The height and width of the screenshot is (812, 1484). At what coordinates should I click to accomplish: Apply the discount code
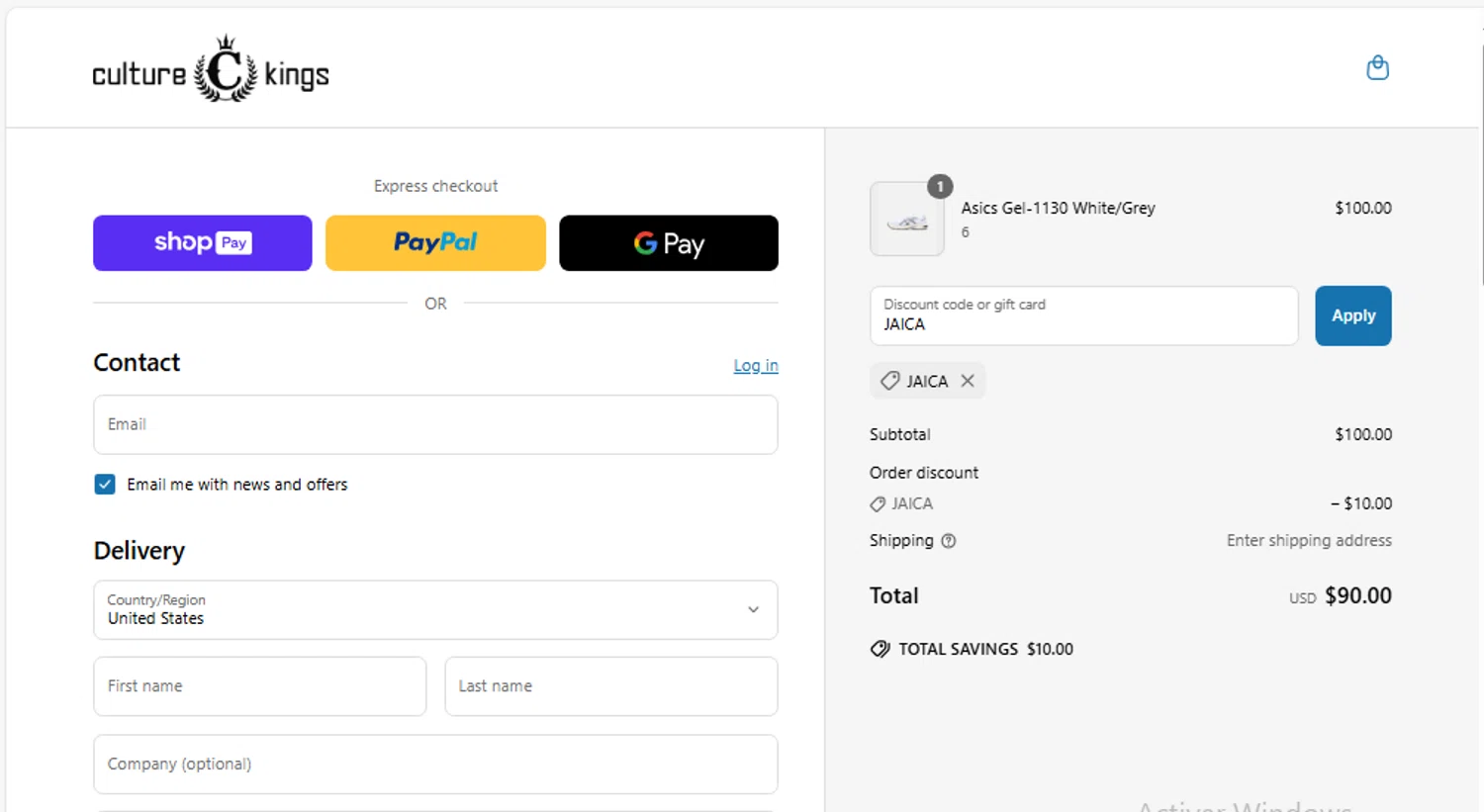1353,316
